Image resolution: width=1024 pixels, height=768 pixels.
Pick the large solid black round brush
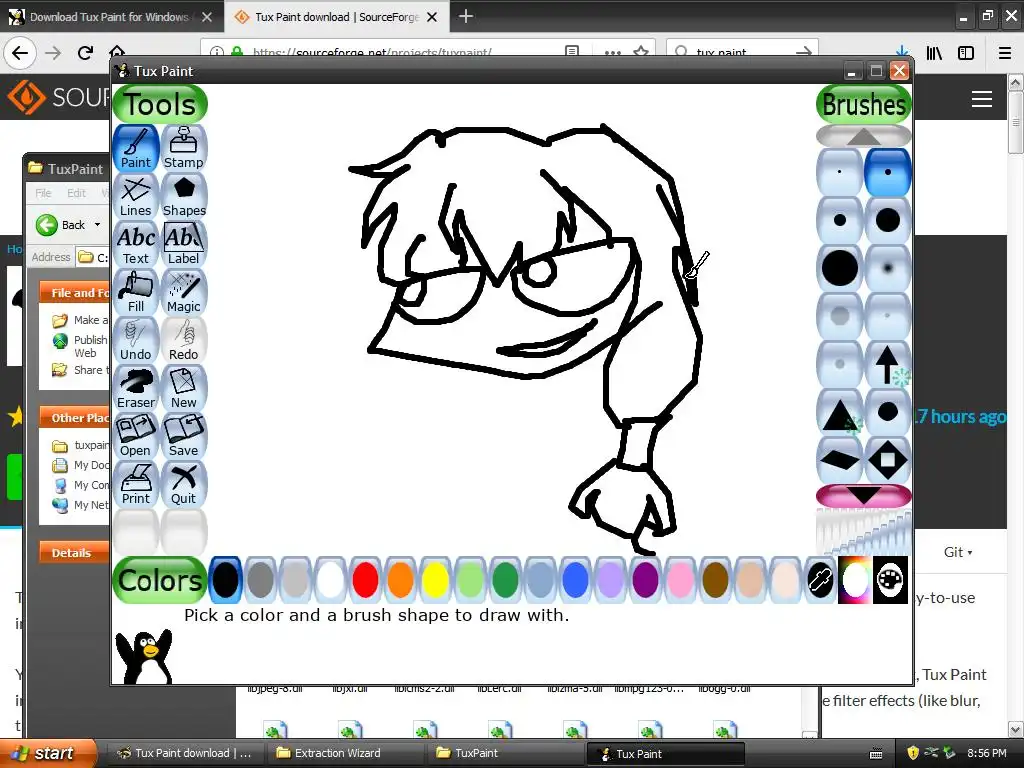[x=840, y=268]
